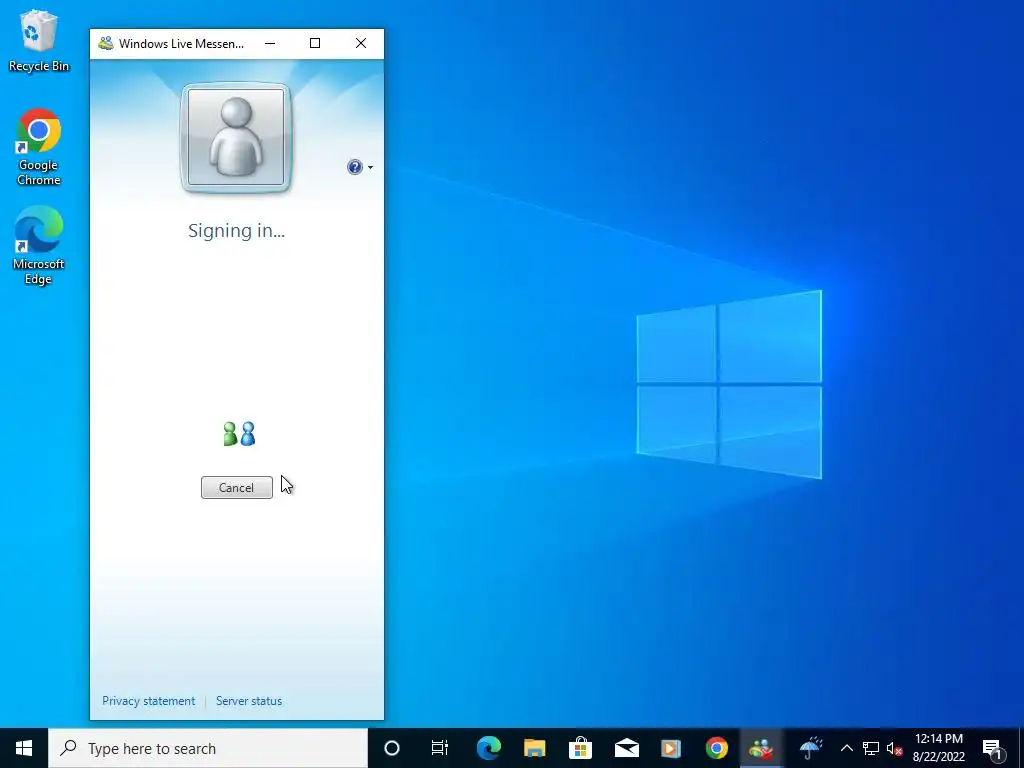
Task: Open the clock and date flyout
Action: [938, 748]
